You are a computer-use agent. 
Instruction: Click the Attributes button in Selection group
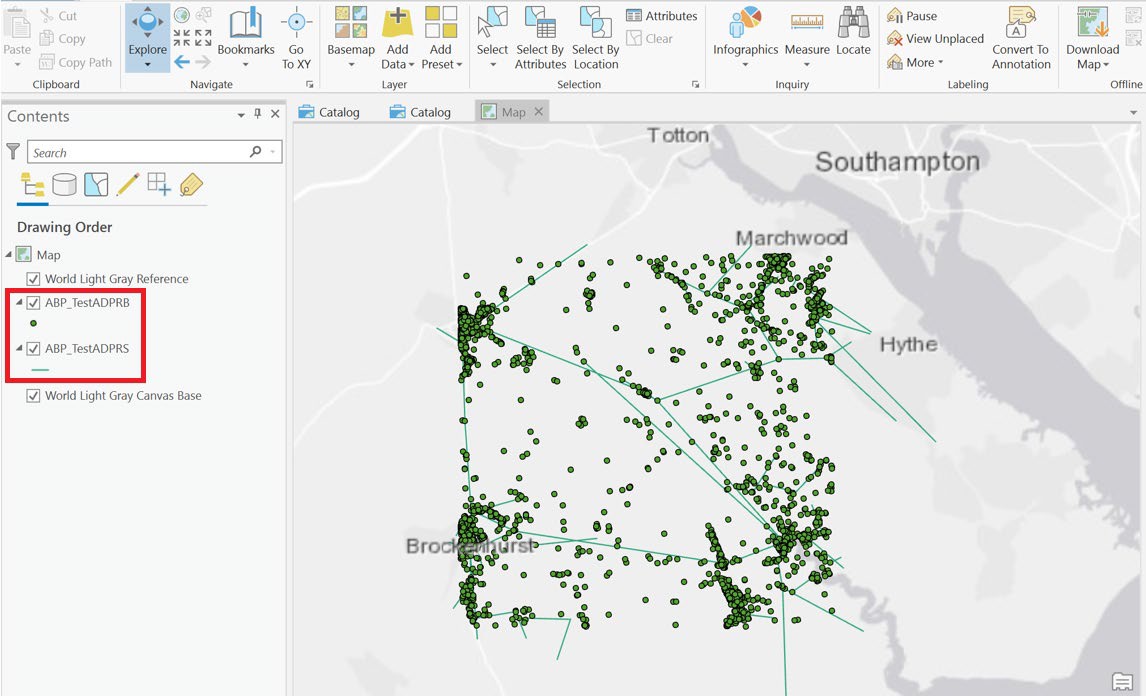coord(661,15)
